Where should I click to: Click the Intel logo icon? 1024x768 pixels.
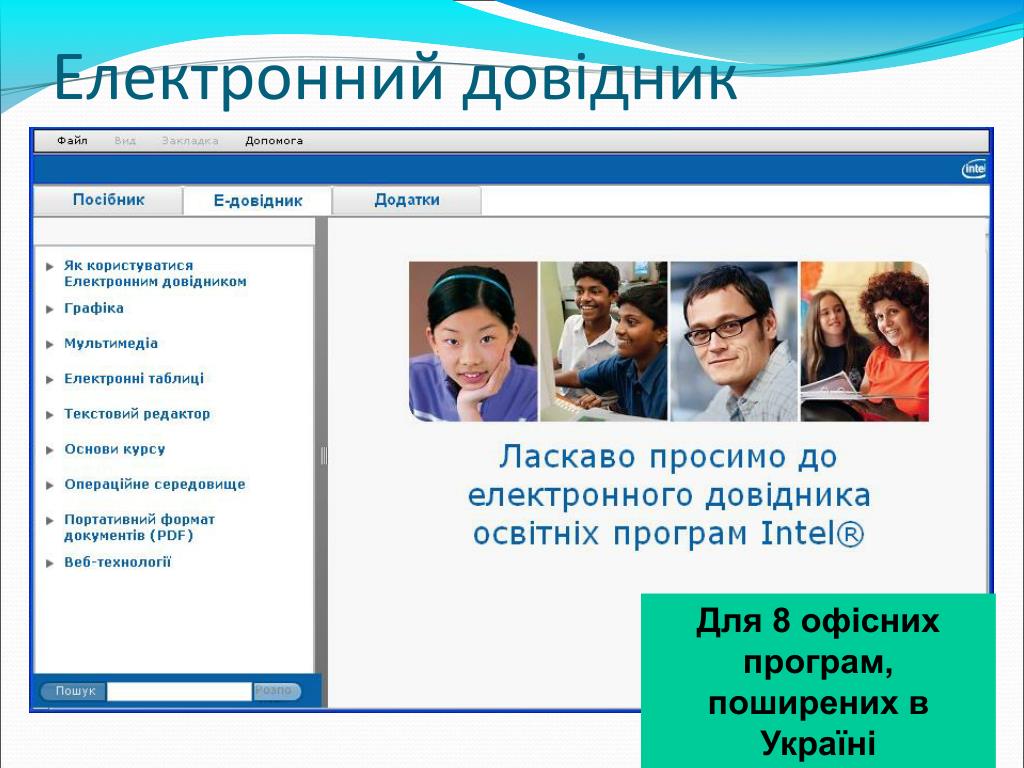click(x=974, y=169)
